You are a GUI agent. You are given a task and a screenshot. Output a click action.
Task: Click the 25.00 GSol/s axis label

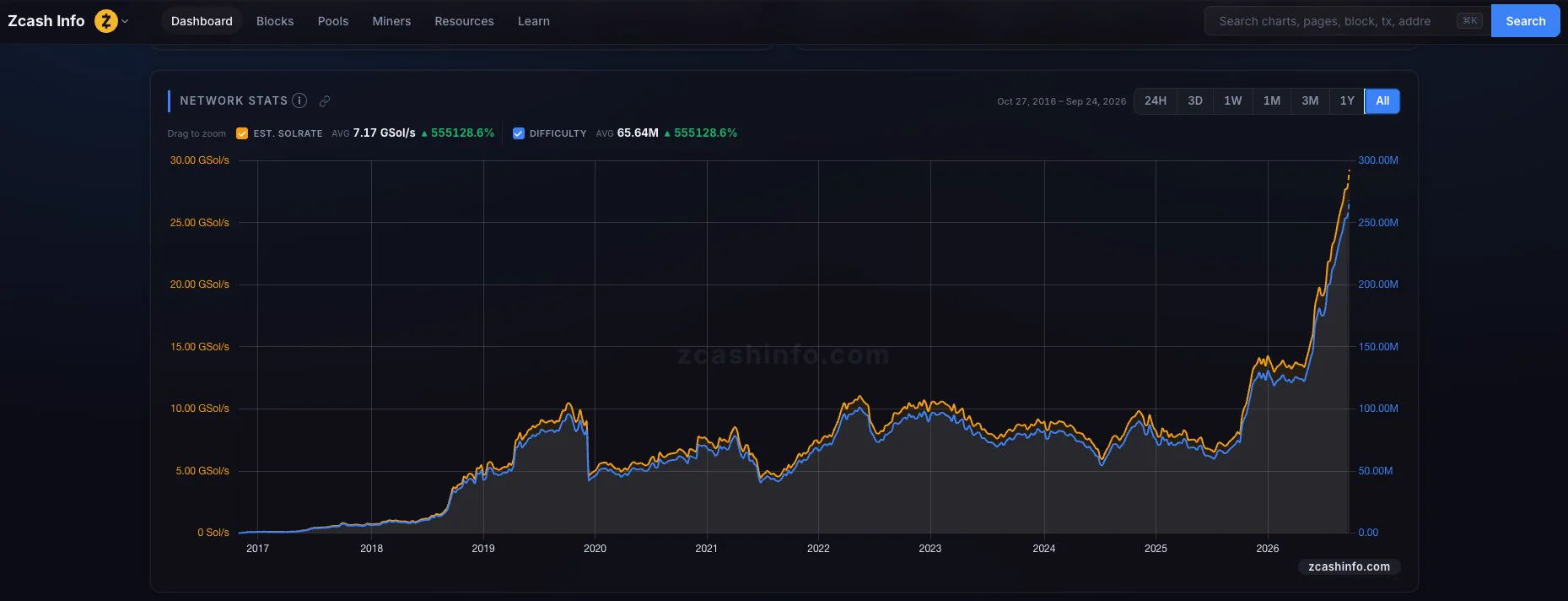pyautogui.click(x=200, y=223)
